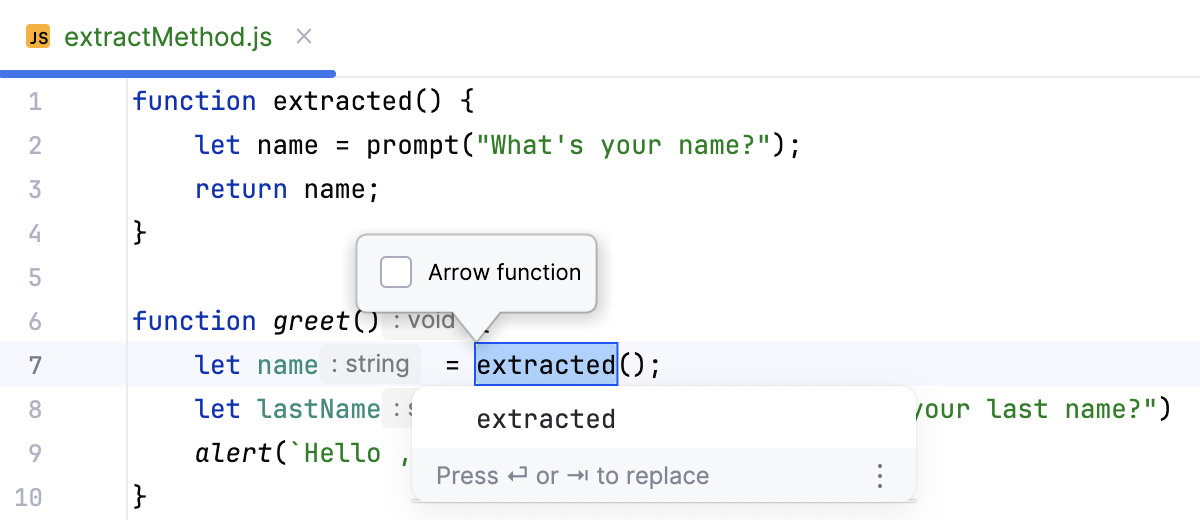Click the alert call on line 9

232,453
